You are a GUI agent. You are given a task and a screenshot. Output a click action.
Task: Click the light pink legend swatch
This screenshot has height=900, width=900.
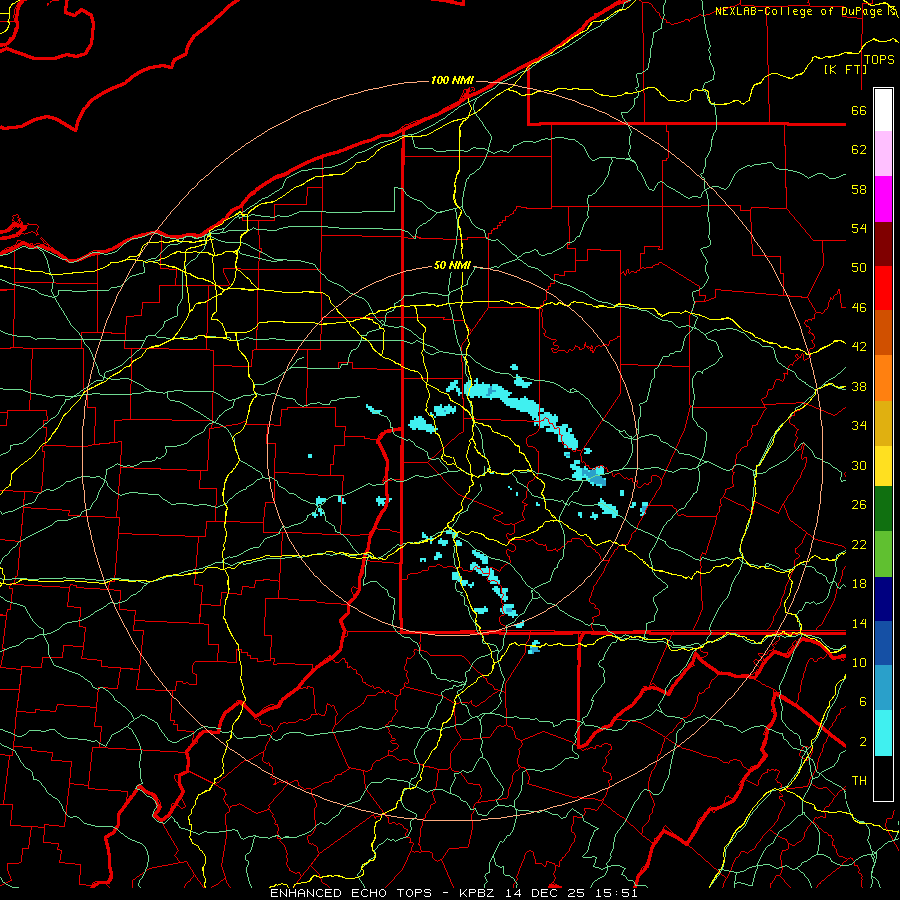[883, 154]
